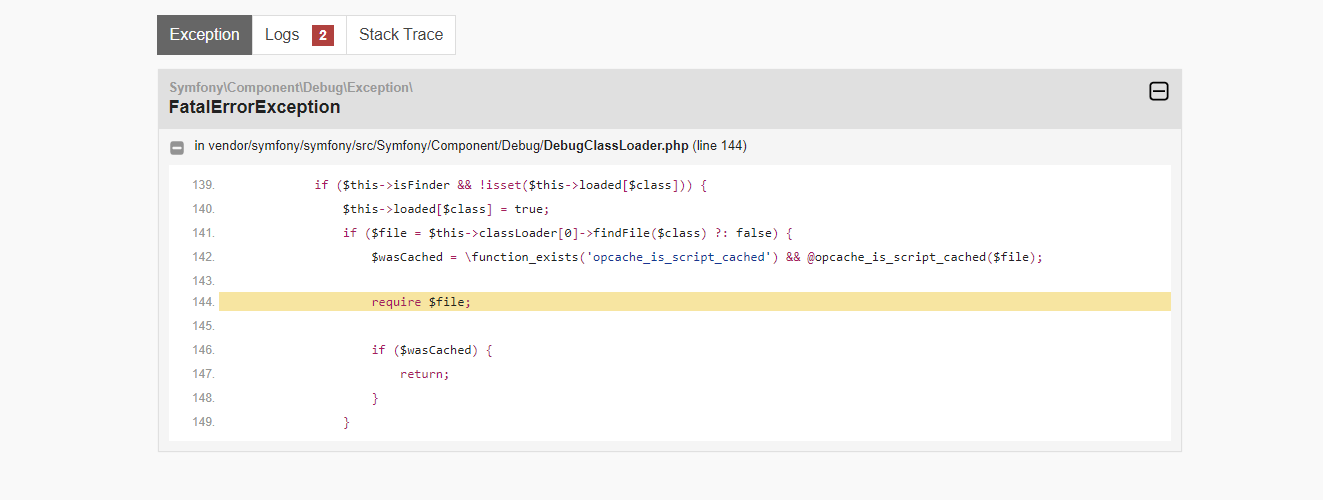
Task: Collapse the FatalErrorException block
Action: (1158, 92)
